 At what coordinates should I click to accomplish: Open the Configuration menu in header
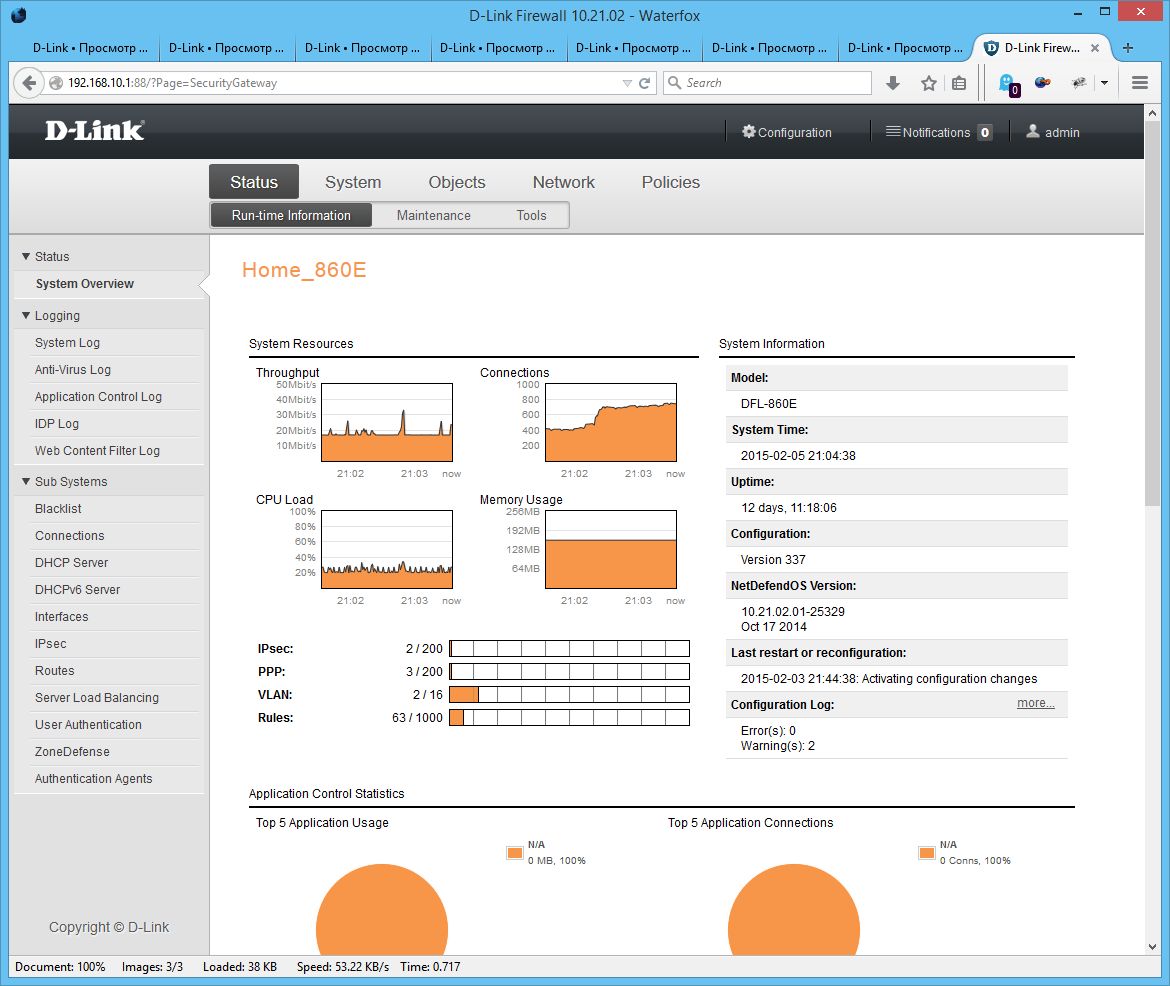click(x=786, y=132)
